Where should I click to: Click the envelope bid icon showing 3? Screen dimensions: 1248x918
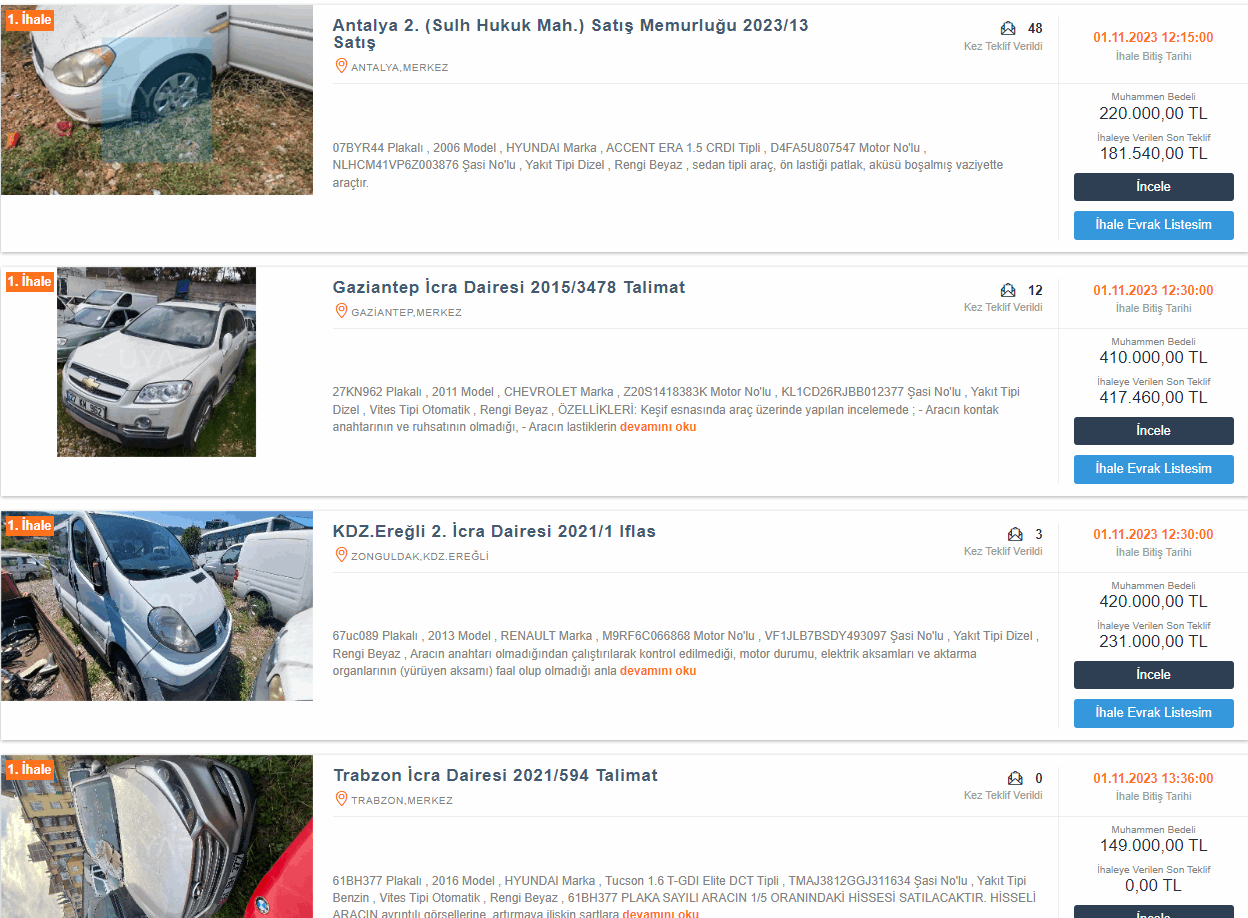1015,534
